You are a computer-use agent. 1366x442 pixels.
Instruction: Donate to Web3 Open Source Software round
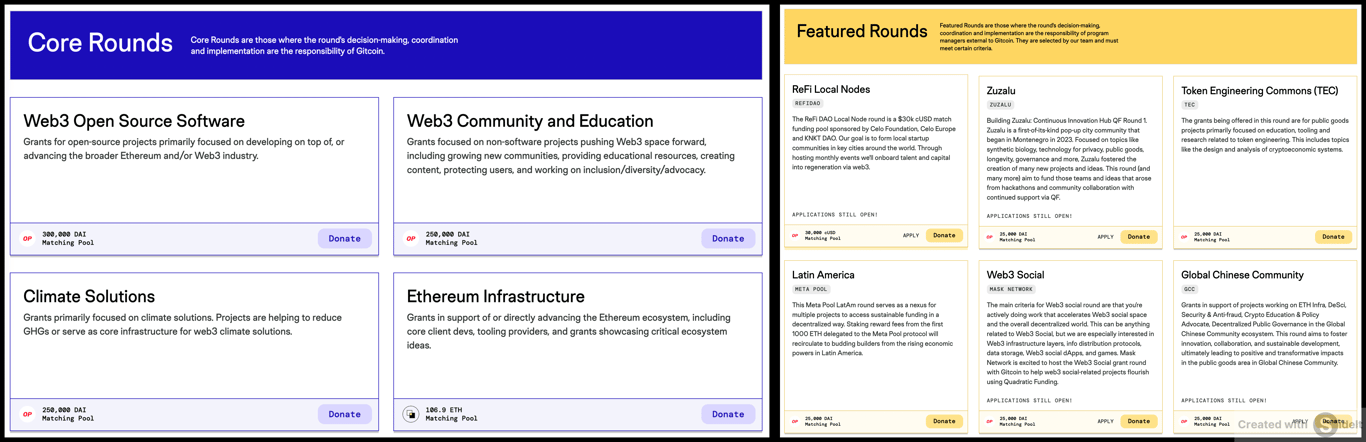coord(345,239)
